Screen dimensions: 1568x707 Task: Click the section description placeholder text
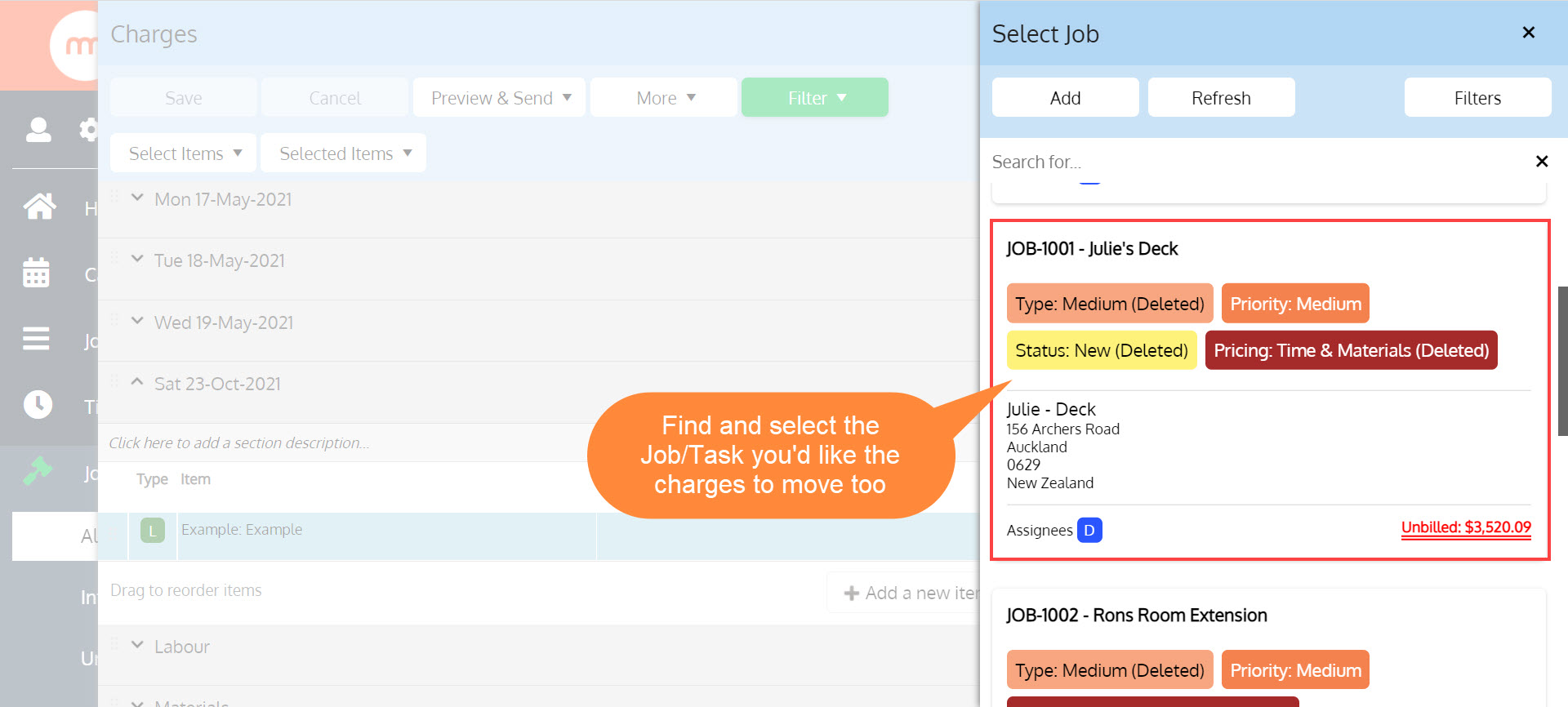point(239,442)
